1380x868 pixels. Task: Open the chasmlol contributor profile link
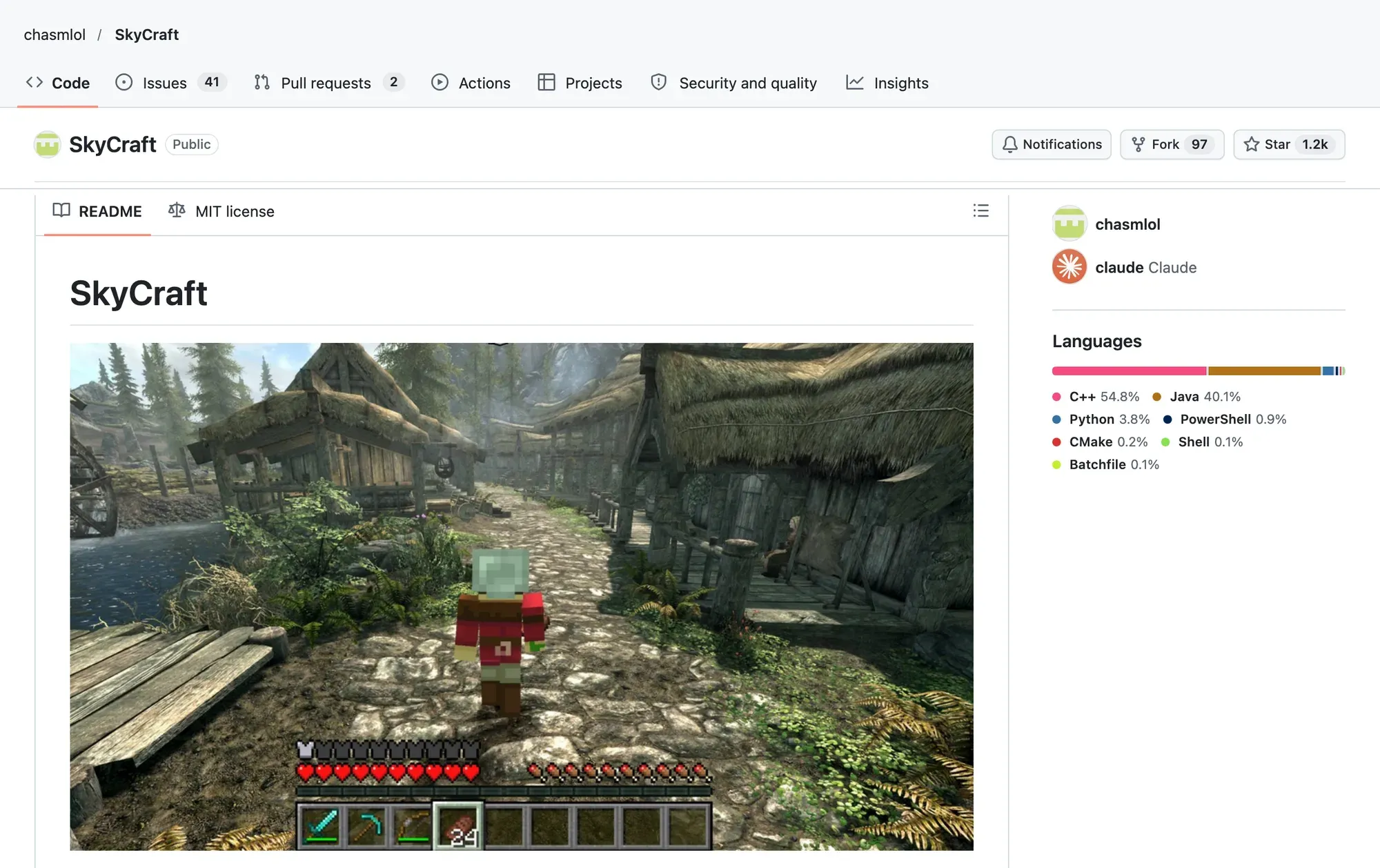coord(1127,224)
